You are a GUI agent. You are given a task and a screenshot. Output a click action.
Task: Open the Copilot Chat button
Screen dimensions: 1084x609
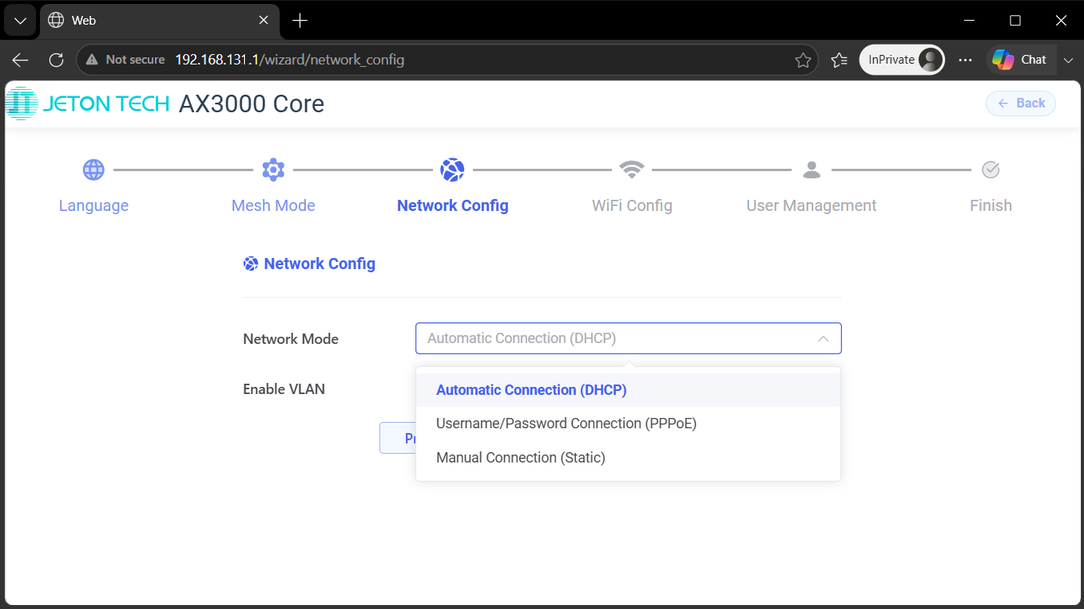1020,60
